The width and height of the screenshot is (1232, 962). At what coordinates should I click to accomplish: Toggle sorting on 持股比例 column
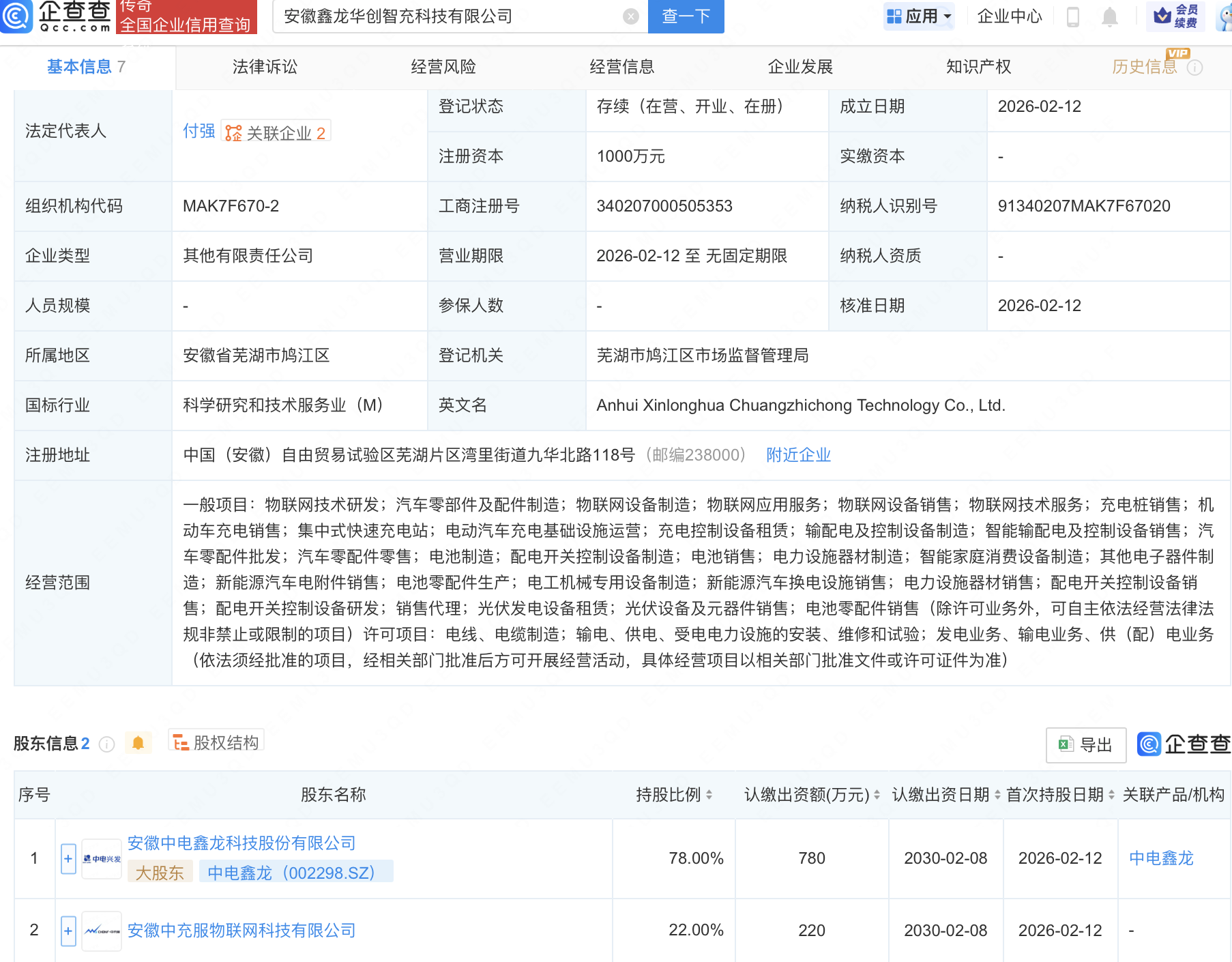(709, 794)
